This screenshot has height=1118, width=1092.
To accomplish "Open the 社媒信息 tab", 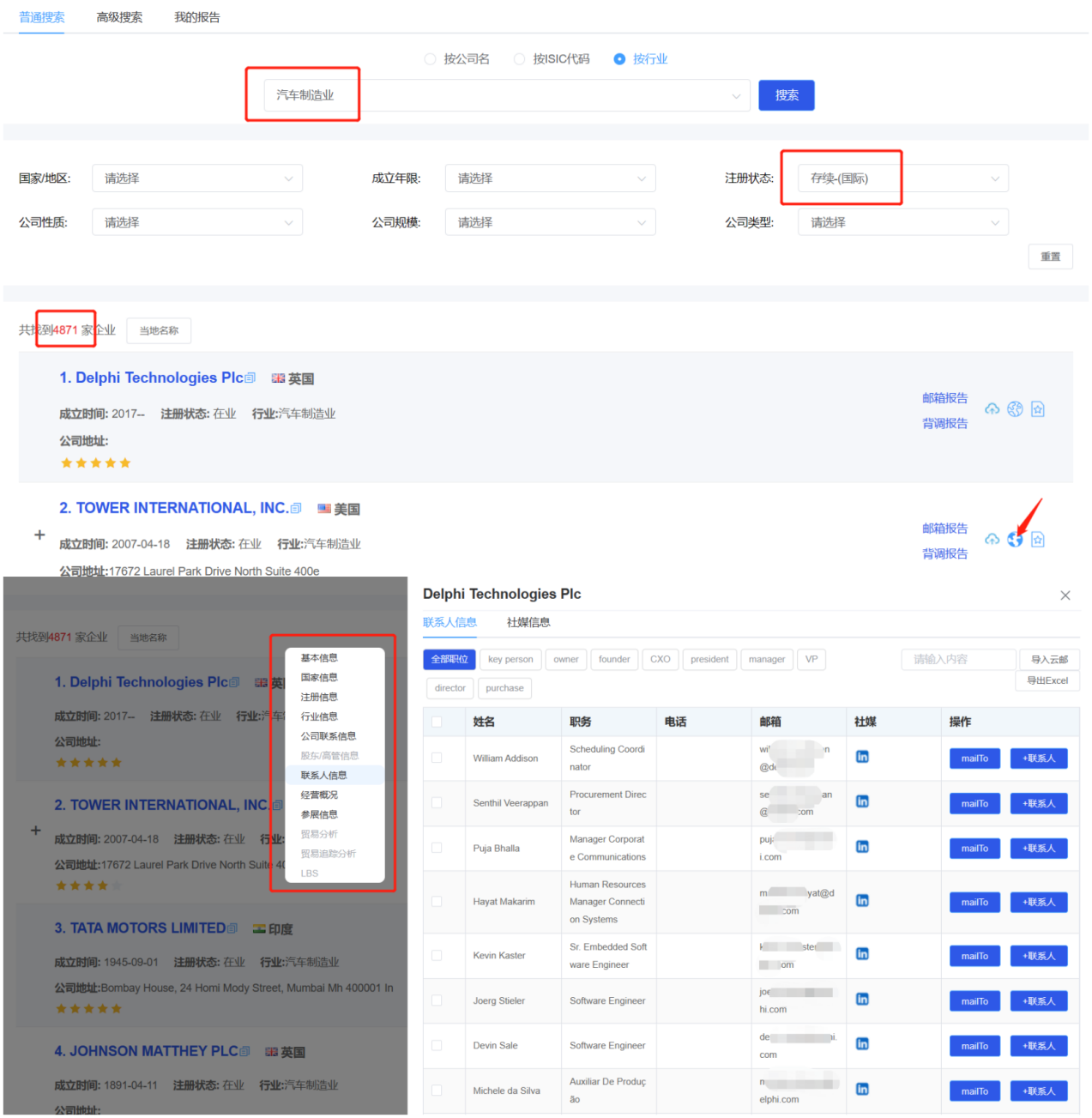I will coord(528,622).
